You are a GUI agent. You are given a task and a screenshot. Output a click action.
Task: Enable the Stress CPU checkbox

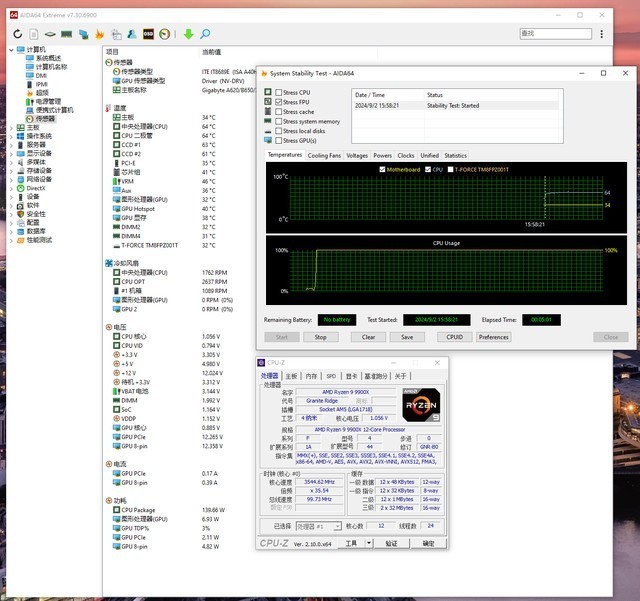click(x=279, y=92)
